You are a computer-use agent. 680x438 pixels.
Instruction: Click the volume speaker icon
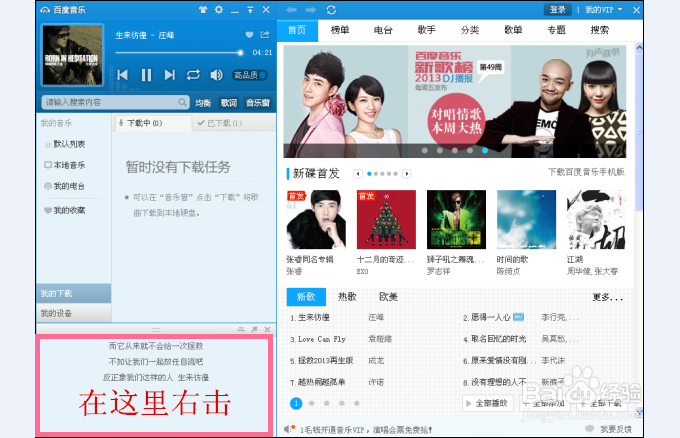pos(216,75)
